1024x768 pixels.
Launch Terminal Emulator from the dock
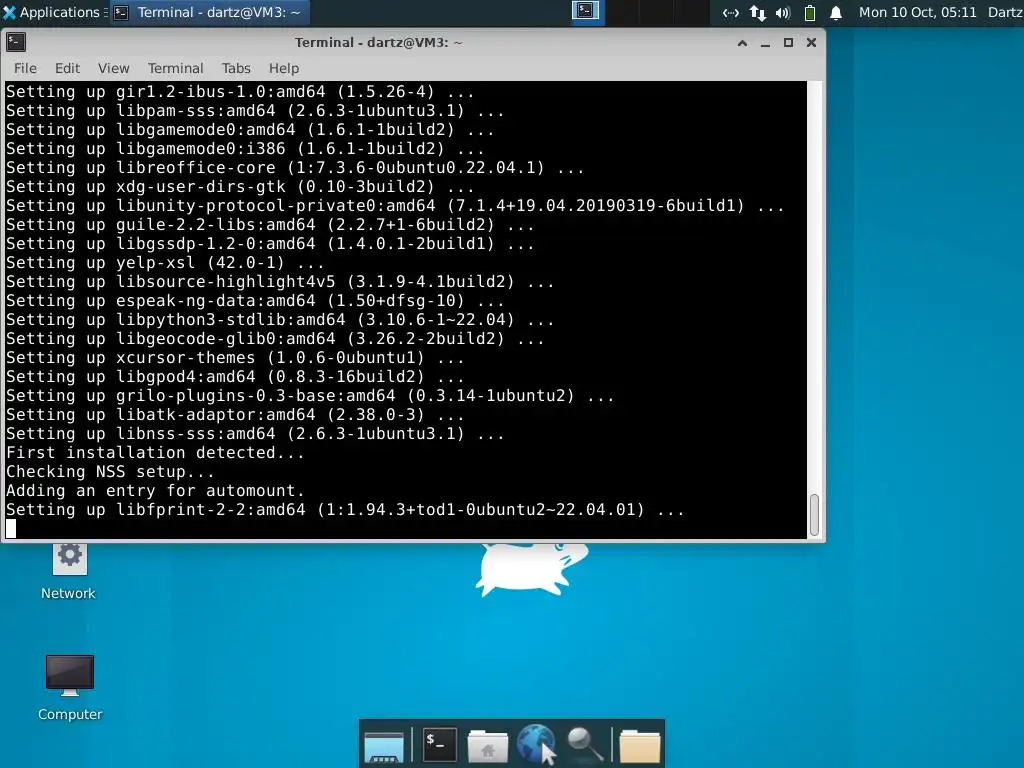pyautogui.click(x=439, y=745)
